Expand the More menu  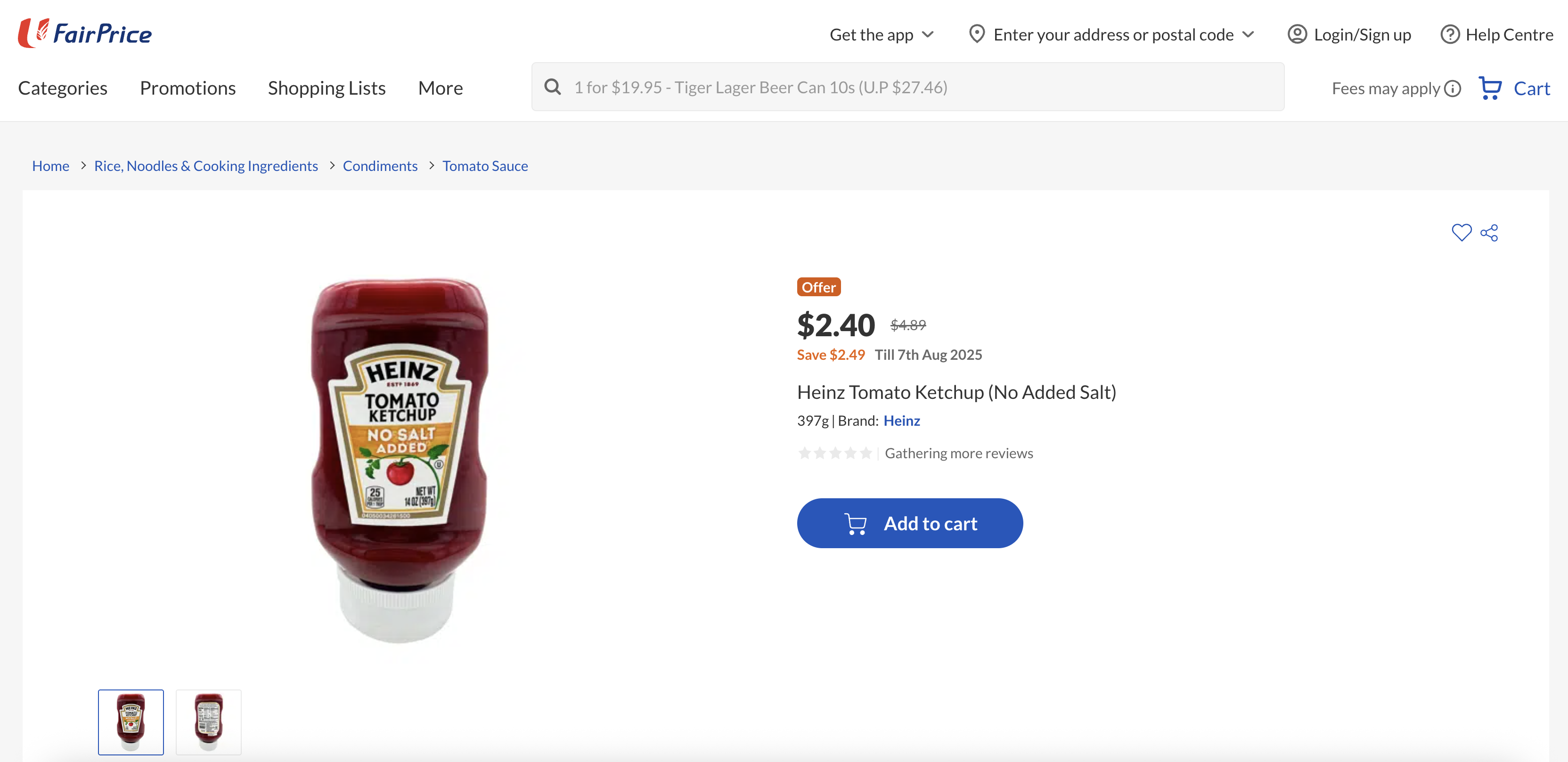[440, 88]
